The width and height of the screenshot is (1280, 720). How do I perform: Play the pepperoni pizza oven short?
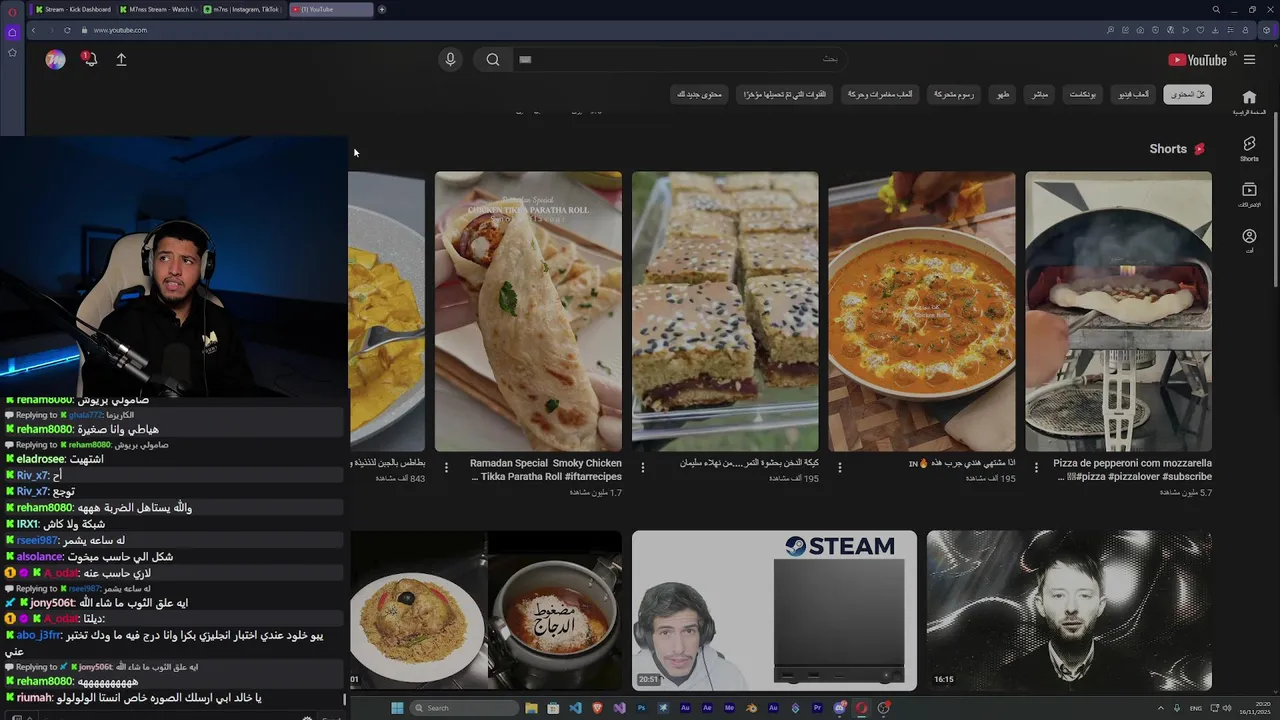[x=1118, y=312]
